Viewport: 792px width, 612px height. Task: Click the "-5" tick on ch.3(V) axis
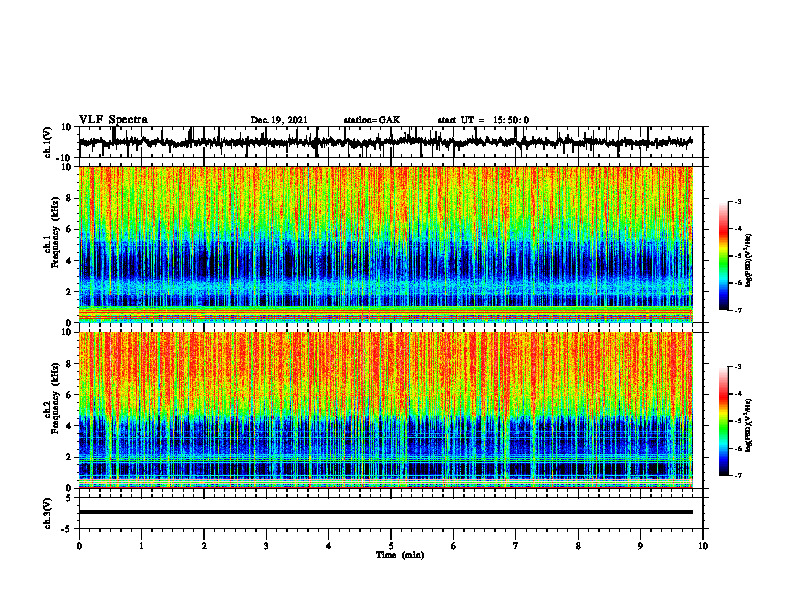click(x=68, y=529)
